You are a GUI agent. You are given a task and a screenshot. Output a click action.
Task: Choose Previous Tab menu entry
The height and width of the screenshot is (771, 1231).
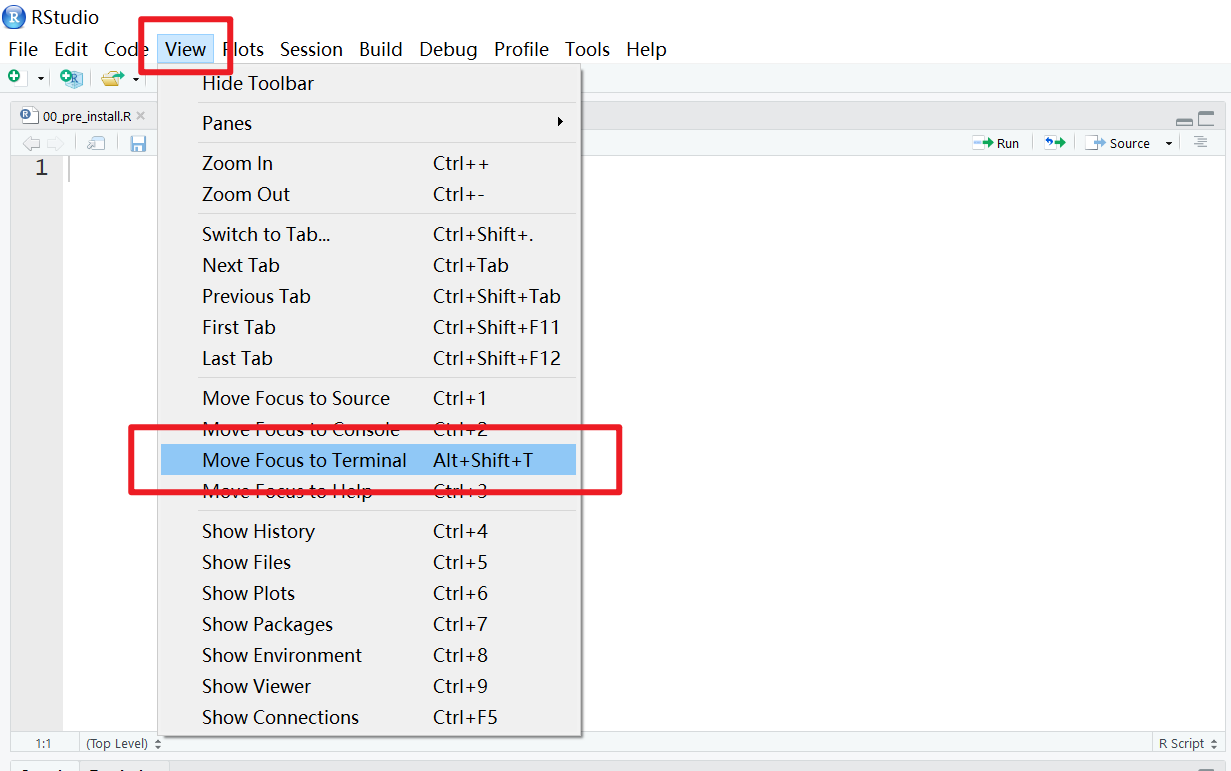[369, 296]
